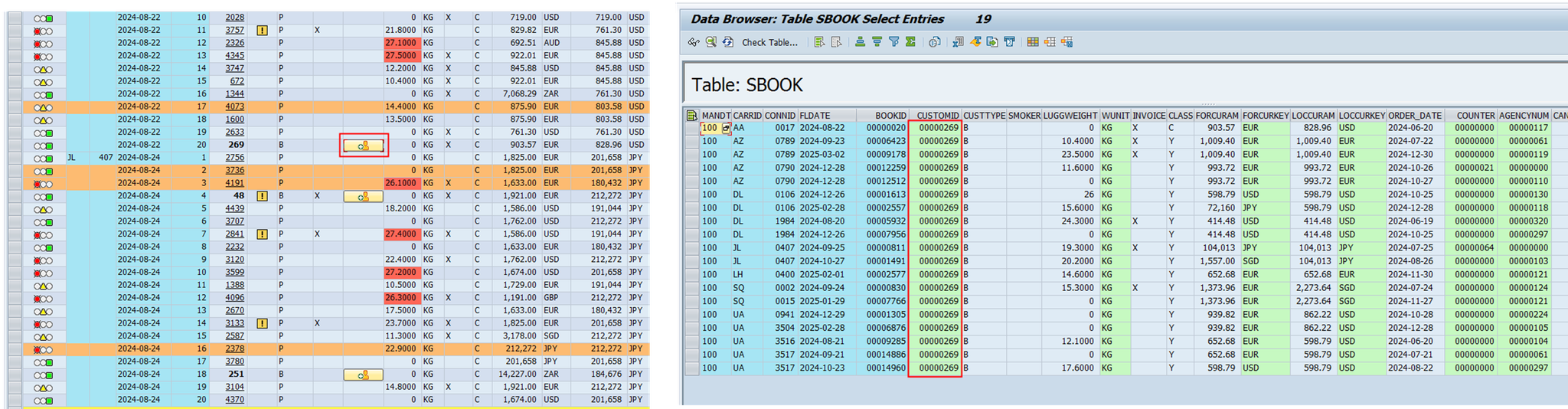Click the BOOKID cell 00012259
This screenshot has width=1568, height=409.
click(882, 168)
